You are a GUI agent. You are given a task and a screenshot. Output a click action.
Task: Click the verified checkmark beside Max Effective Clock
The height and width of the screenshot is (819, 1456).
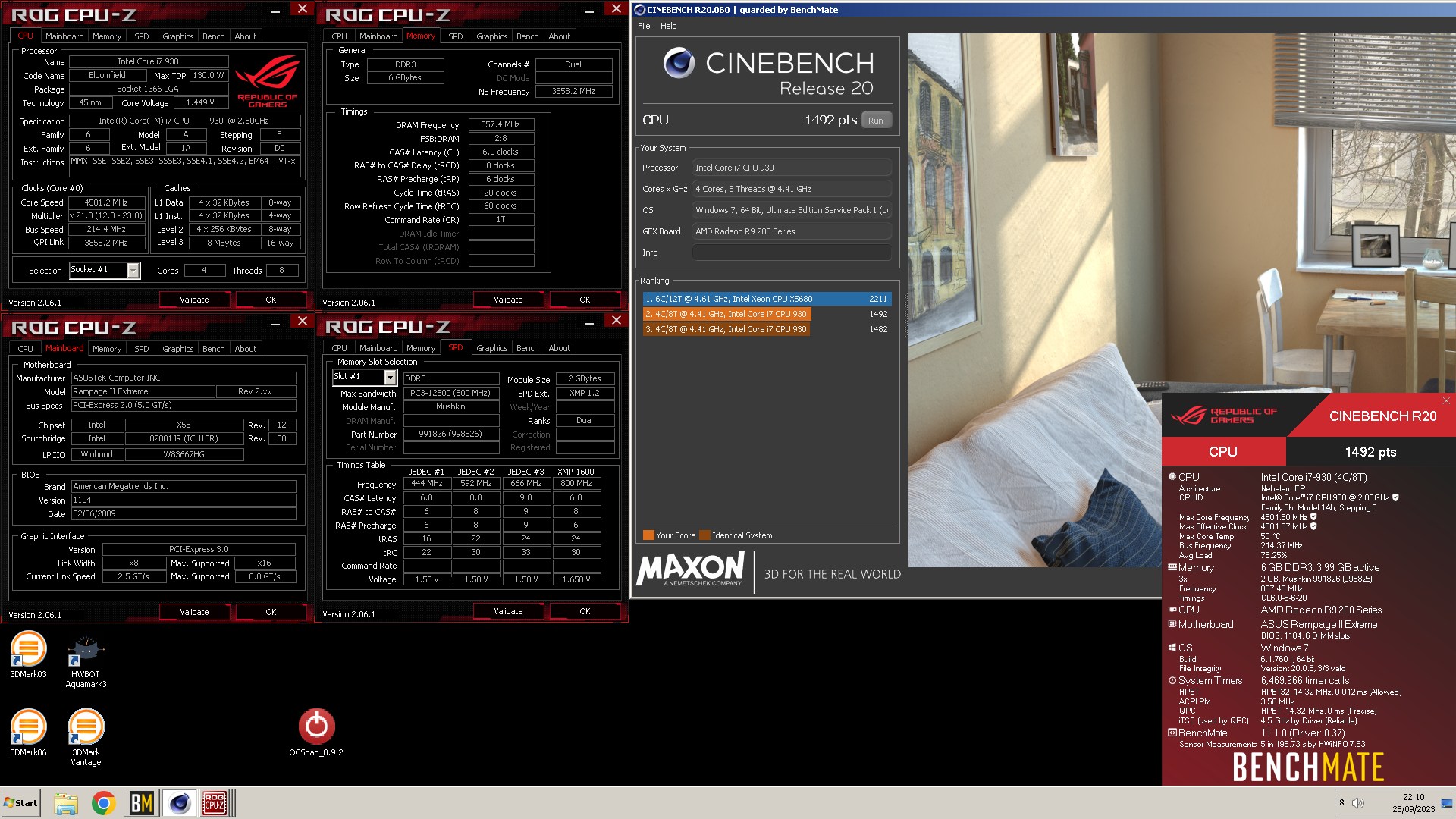[1313, 526]
